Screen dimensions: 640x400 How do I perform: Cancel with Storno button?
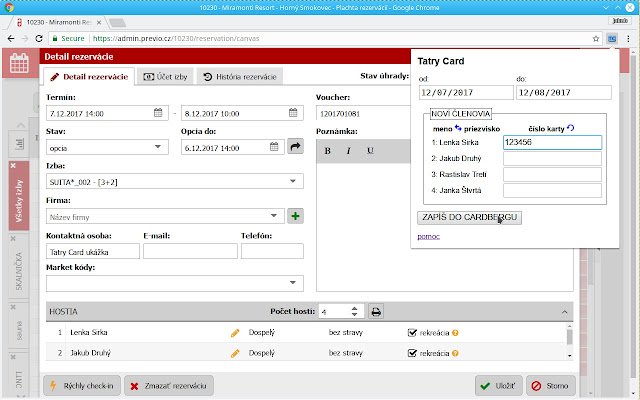(551, 386)
